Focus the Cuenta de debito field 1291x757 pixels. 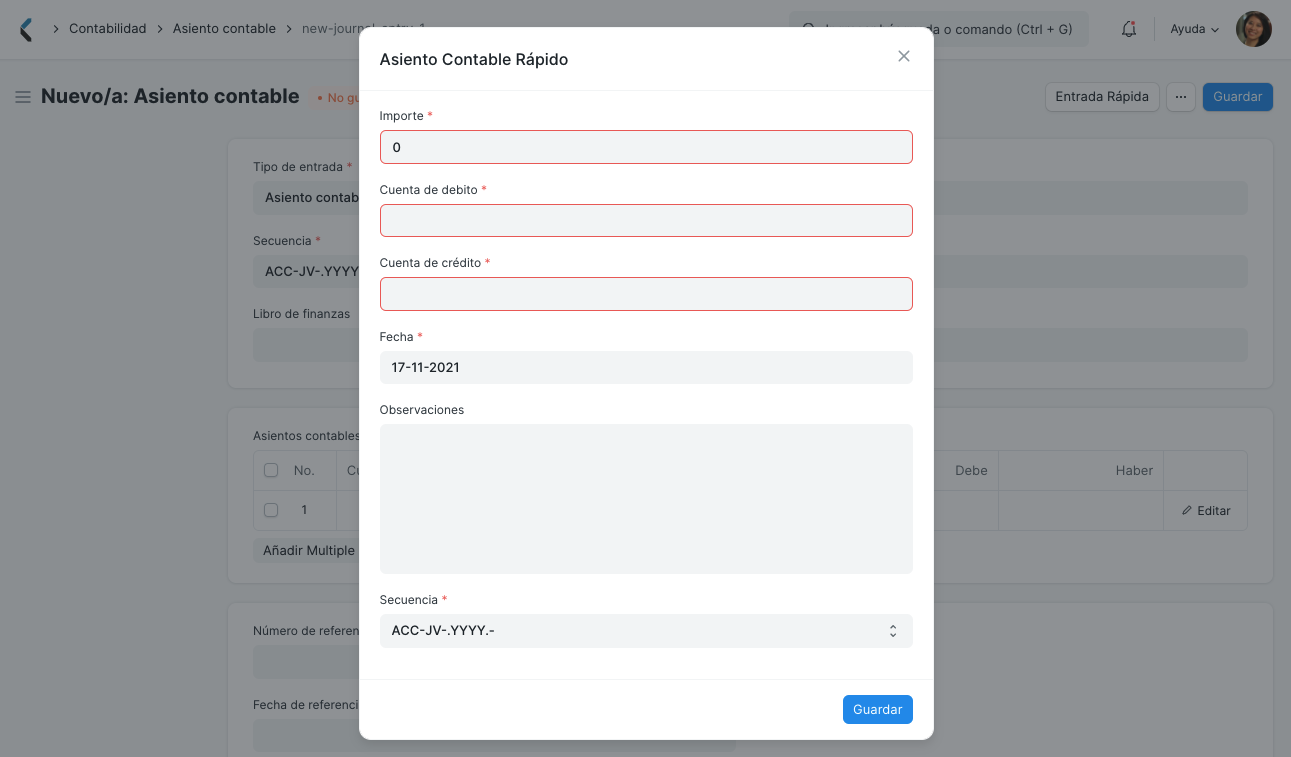646,220
